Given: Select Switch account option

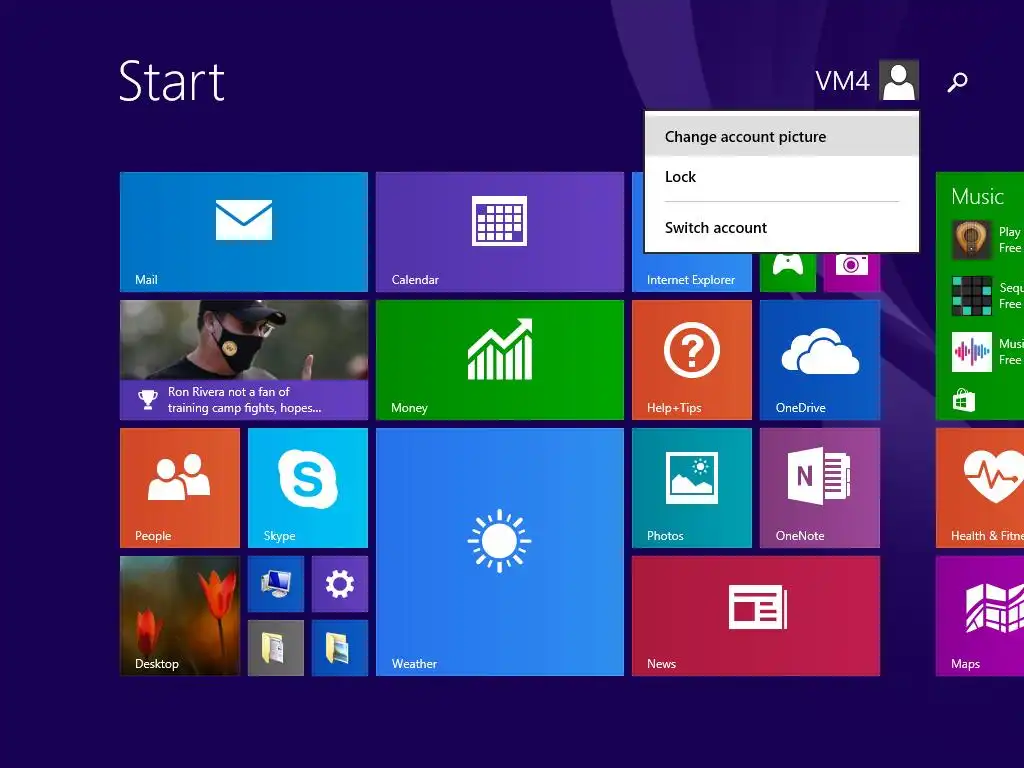Looking at the screenshot, I should pyautogui.click(x=782, y=228).
